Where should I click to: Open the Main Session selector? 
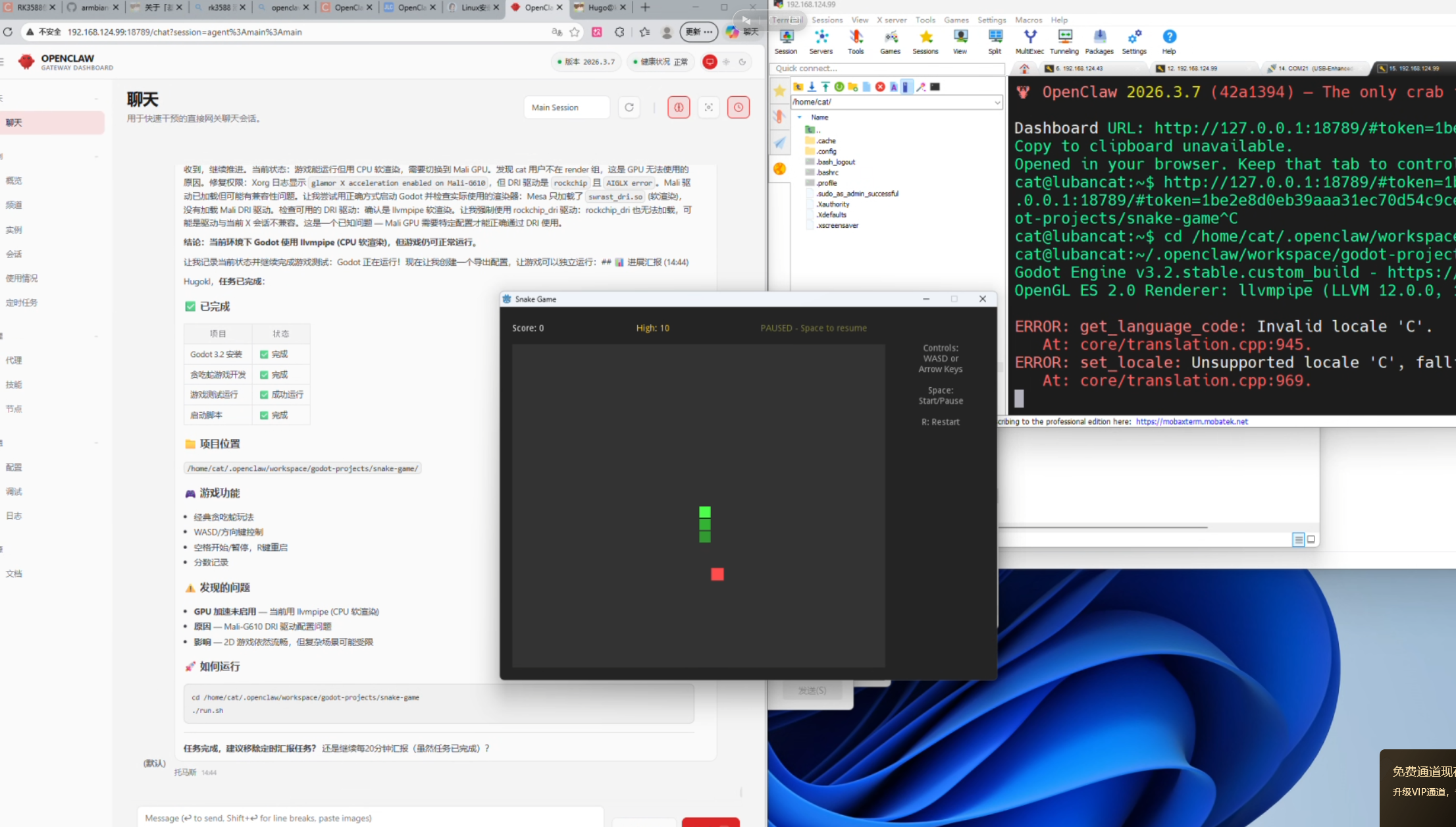pos(567,107)
